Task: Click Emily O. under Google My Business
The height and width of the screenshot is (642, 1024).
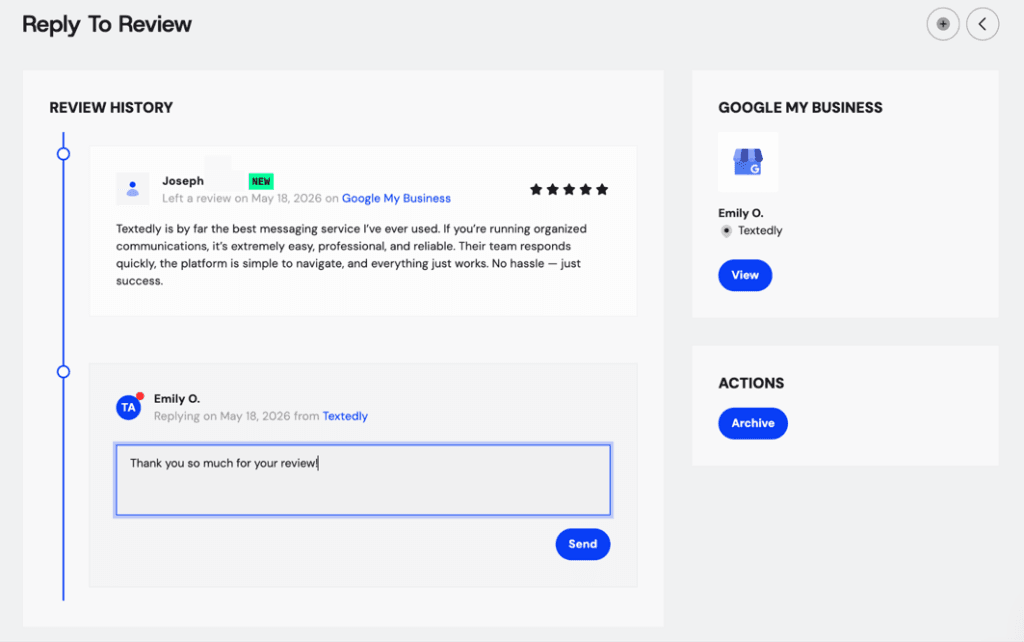Action: pyautogui.click(x=741, y=213)
